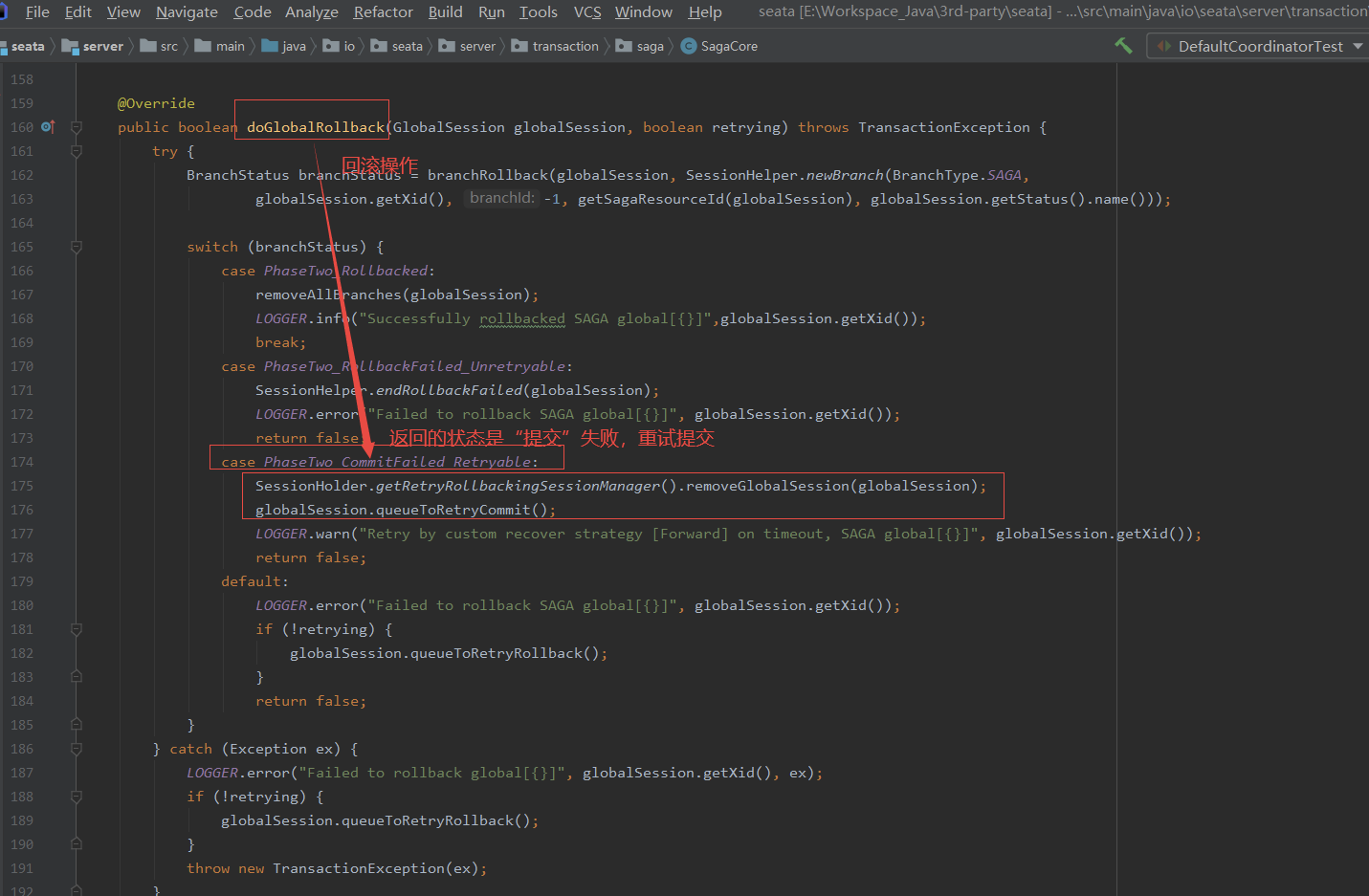Screen dimensions: 1369x896
Task: Click the override gutter icon on line 160
Action: point(48,127)
